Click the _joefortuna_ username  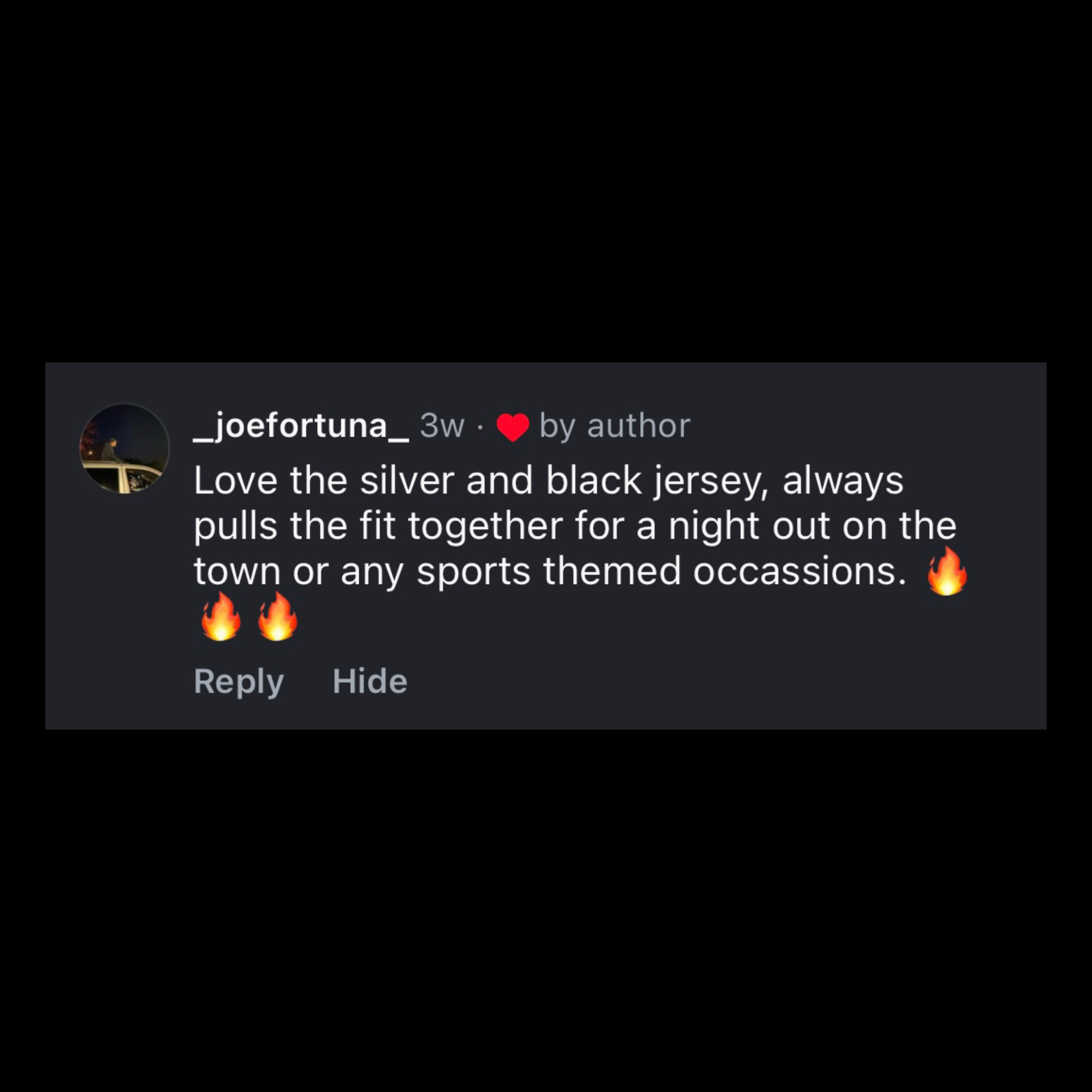(x=300, y=426)
